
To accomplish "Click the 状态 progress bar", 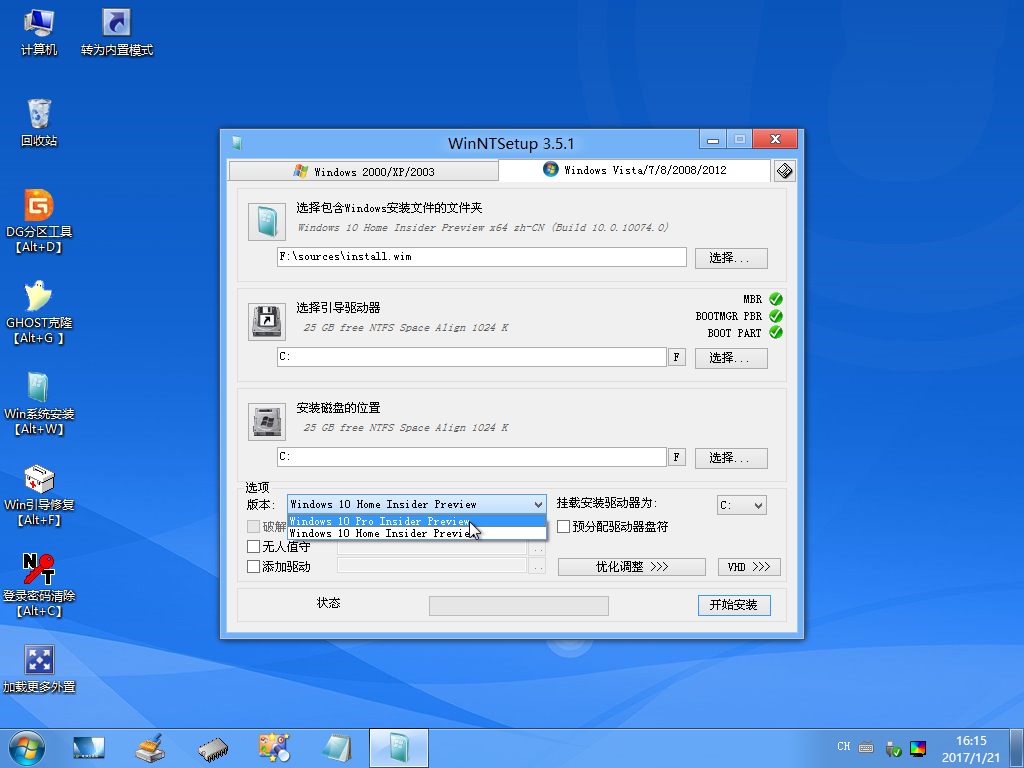I will (x=519, y=605).
